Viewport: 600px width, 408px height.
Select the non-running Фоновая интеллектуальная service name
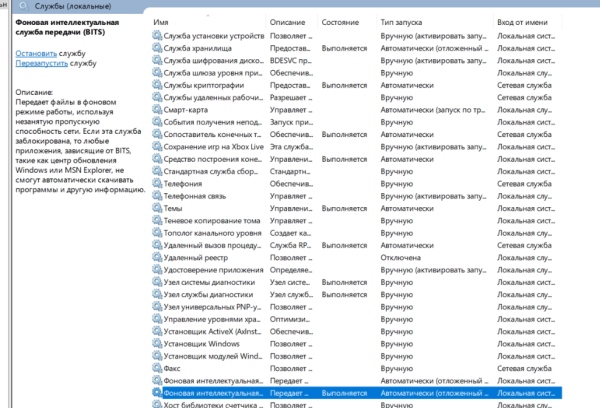(213, 381)
